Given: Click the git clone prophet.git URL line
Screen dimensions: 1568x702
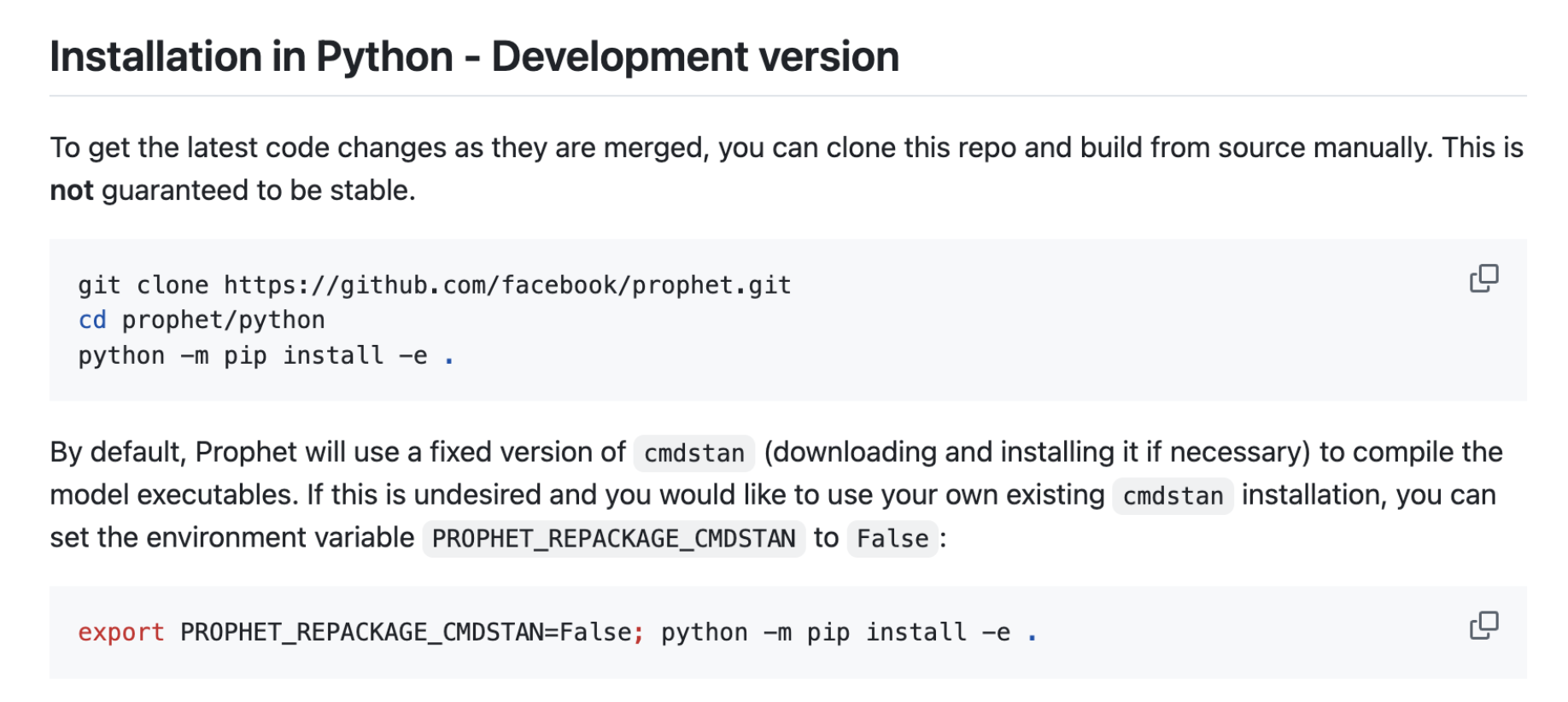Looking at the screenshot, I should pos(434,285).
